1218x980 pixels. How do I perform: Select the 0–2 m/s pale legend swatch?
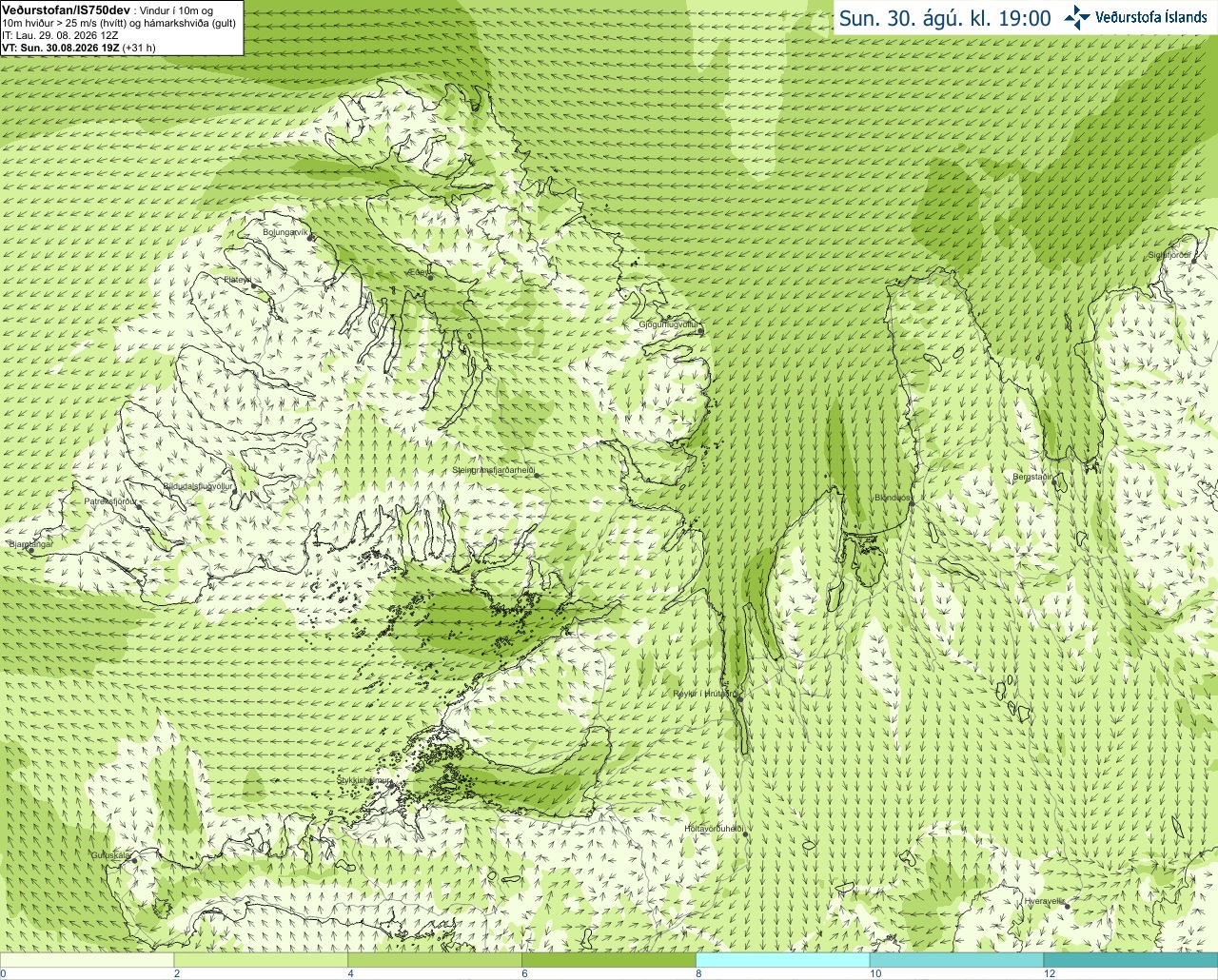88,960
